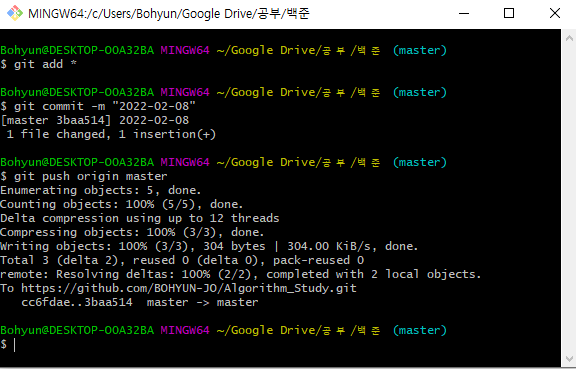Viewport: 576px width, 369px height.
Task: Click the "git push origin master" command
Action: (84, 176)
